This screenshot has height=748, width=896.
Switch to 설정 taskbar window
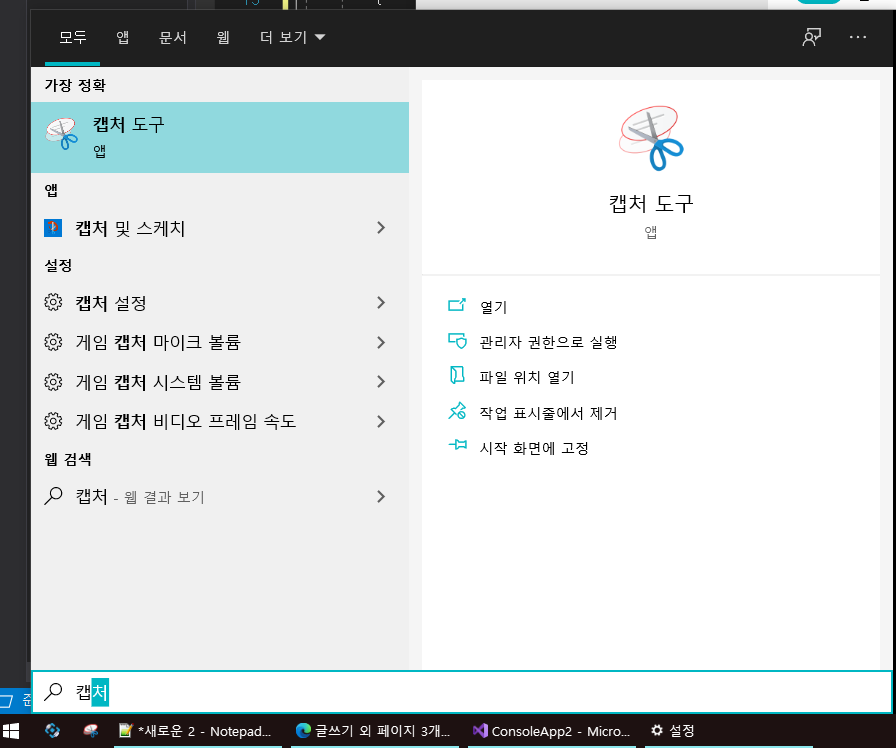tap(729, 731)
